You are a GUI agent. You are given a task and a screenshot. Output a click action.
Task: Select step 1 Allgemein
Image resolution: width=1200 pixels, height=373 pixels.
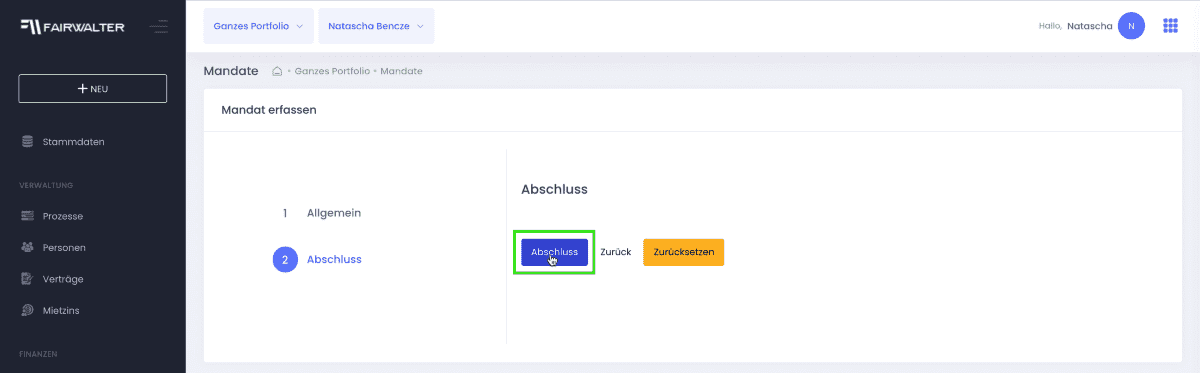pyautogui.click(x=322, y=213)
